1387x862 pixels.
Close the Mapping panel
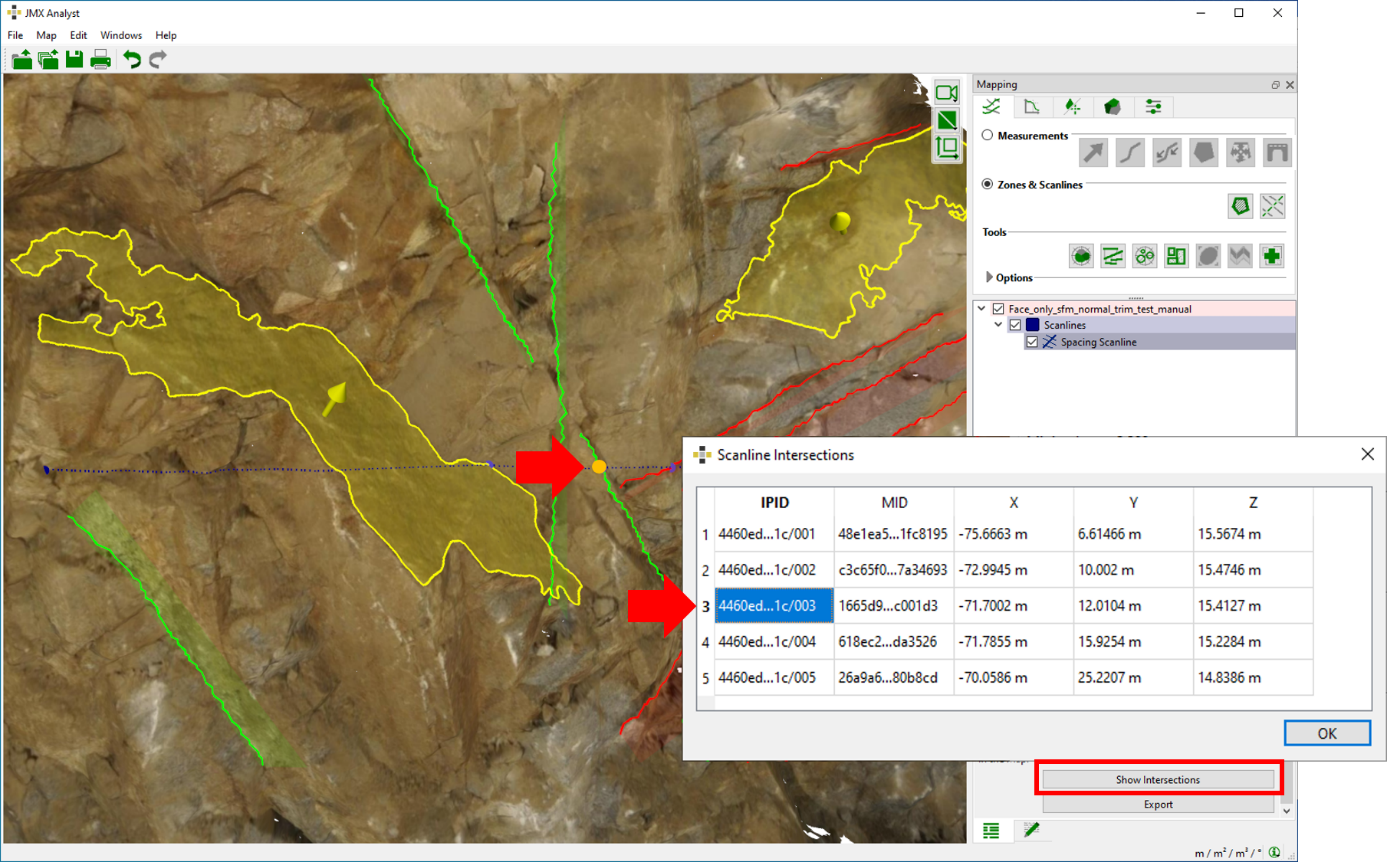[1289, 86]
